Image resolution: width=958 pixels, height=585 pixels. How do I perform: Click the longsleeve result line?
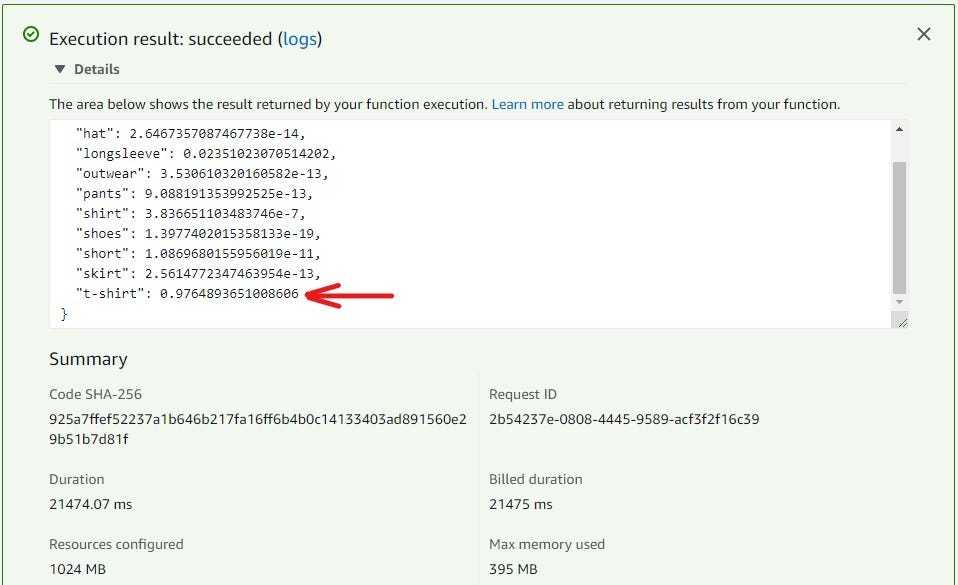point(206,153)
